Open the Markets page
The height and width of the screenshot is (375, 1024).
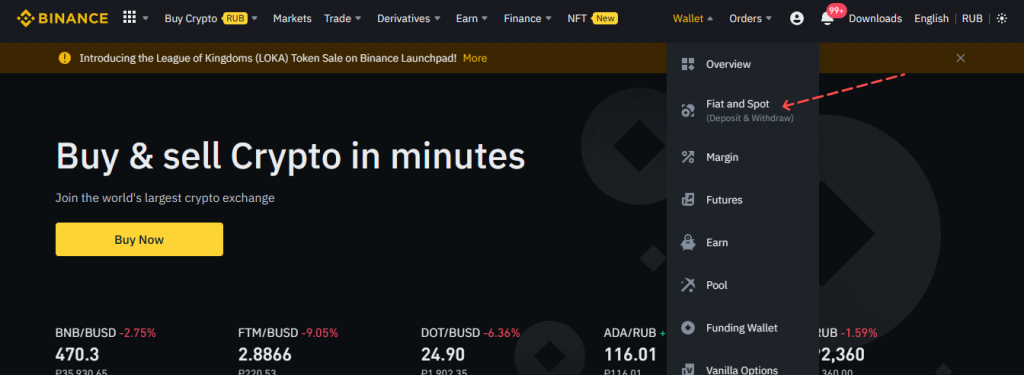pyautogui.click(x=292, y=18)
